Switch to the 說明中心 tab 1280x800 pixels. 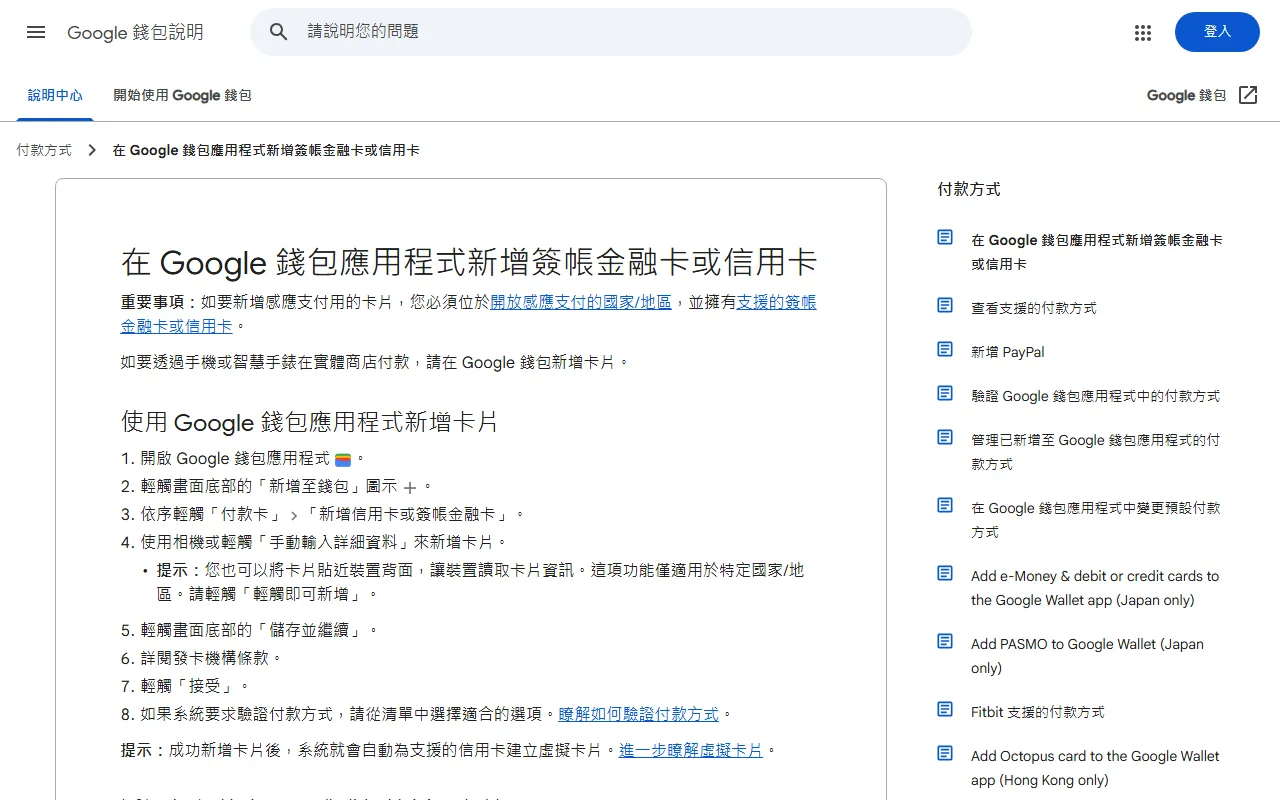55,95
